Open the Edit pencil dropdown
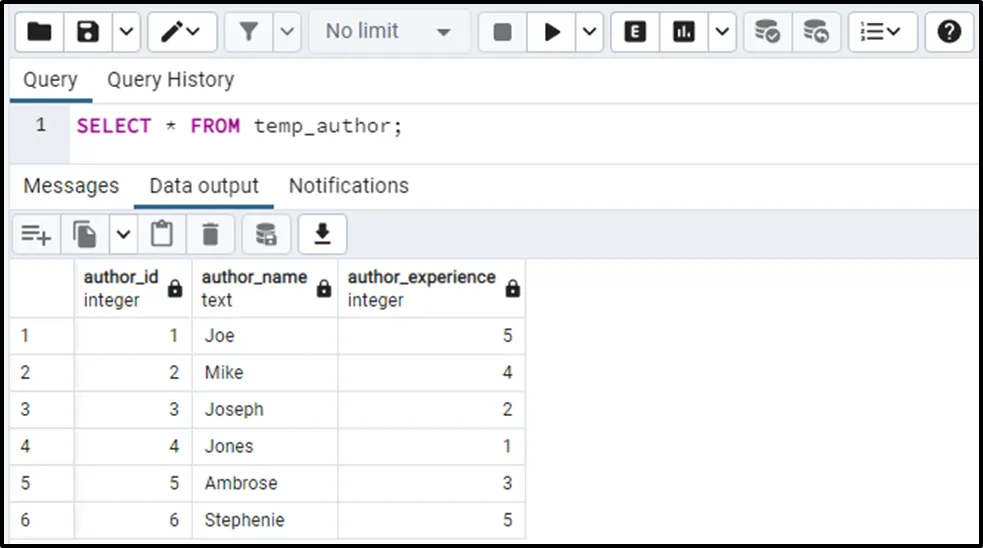Screen dimensions: 983x548 (x=181, y=32)
